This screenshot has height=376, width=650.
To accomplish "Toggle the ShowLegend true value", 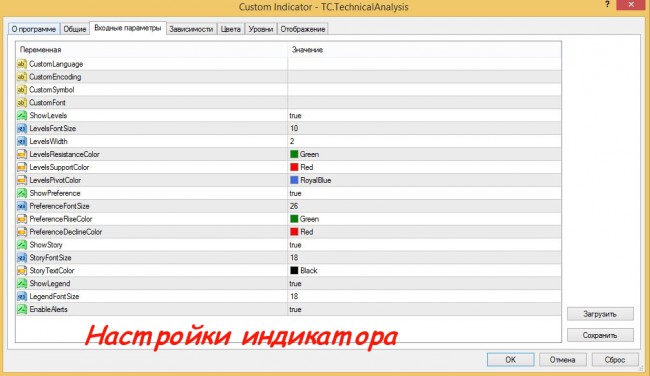I will (x=424, y=284).
